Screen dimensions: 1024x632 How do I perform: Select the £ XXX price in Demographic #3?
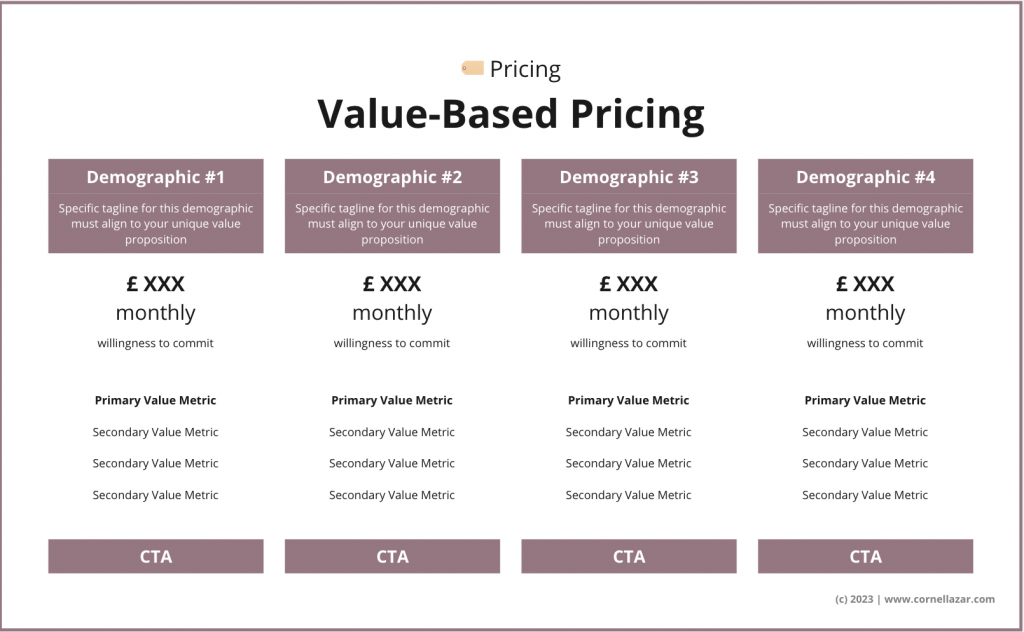tap(629, 284)
